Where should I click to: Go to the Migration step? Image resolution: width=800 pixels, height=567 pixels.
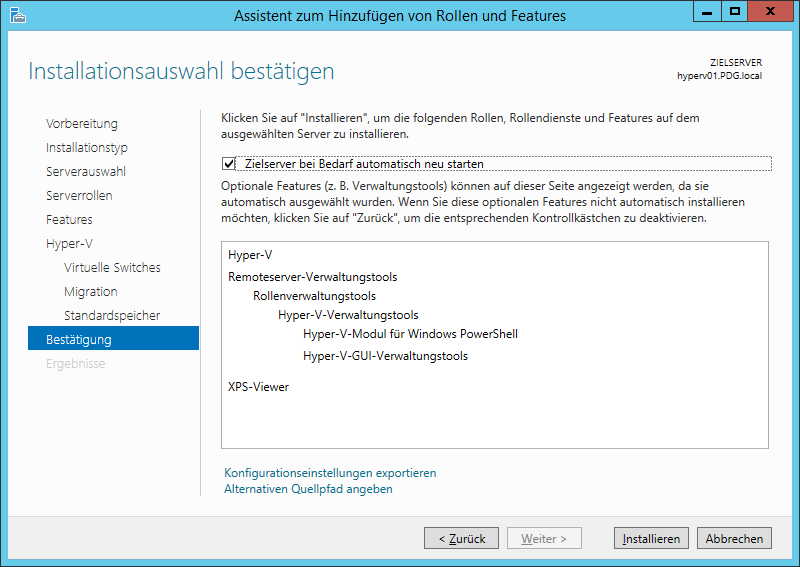[x=91, y=292]
